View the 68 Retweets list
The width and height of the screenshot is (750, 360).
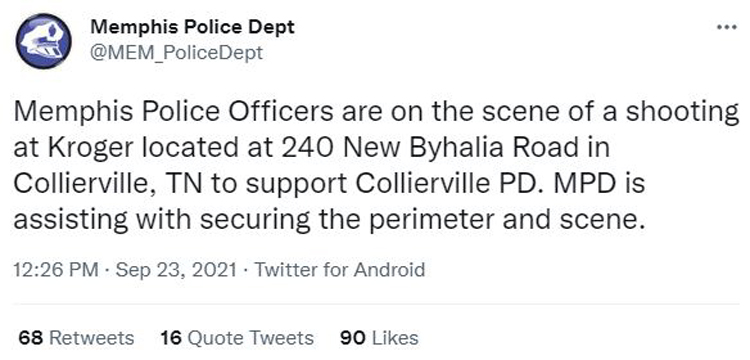point(77,338)
